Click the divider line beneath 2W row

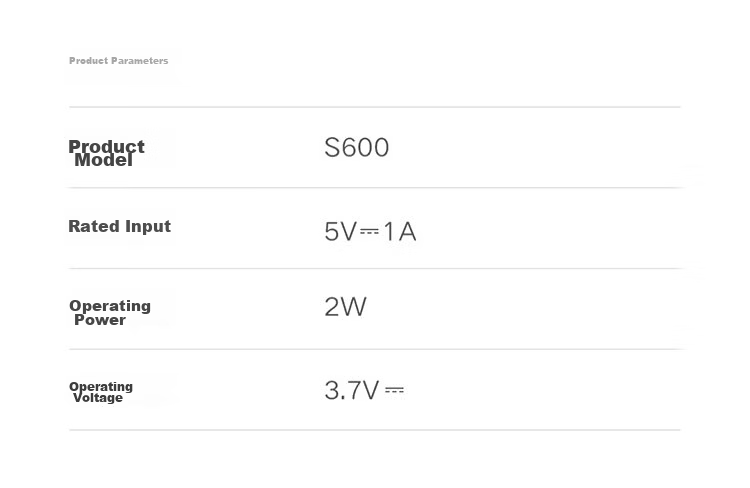[375, 349]
